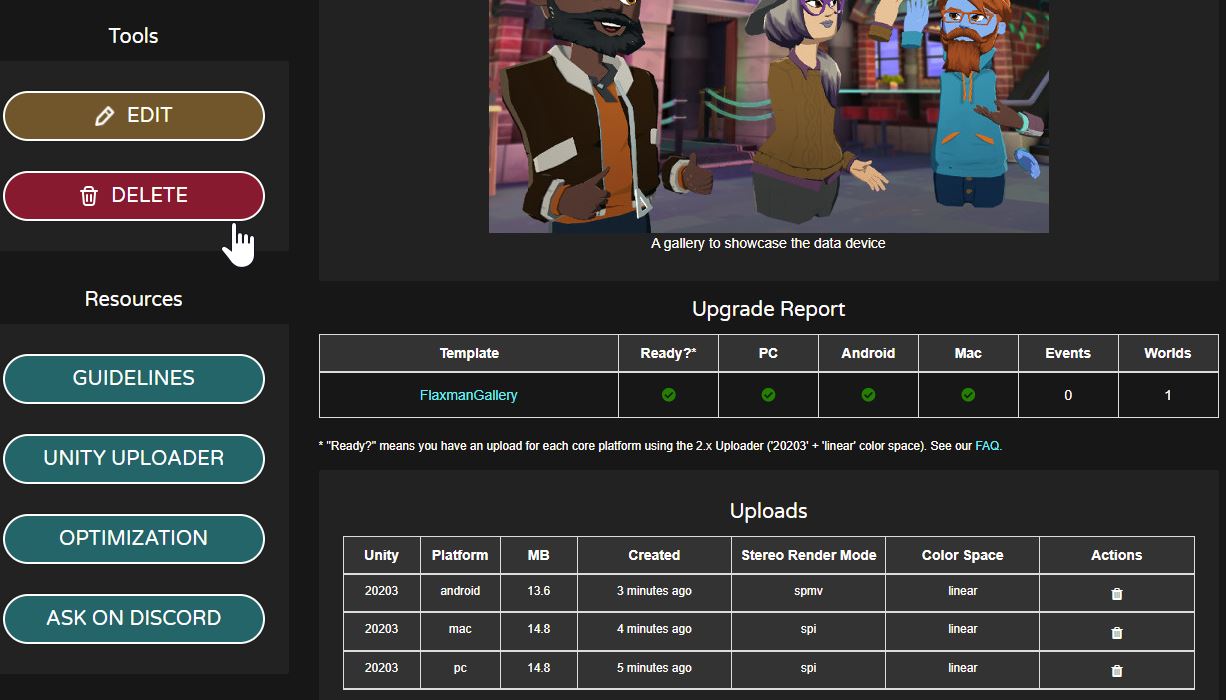Image resolution: width=1226 pixels, height=700 pixels.
Task: Click the ASK ON DISCORD button
Action: 134,618
